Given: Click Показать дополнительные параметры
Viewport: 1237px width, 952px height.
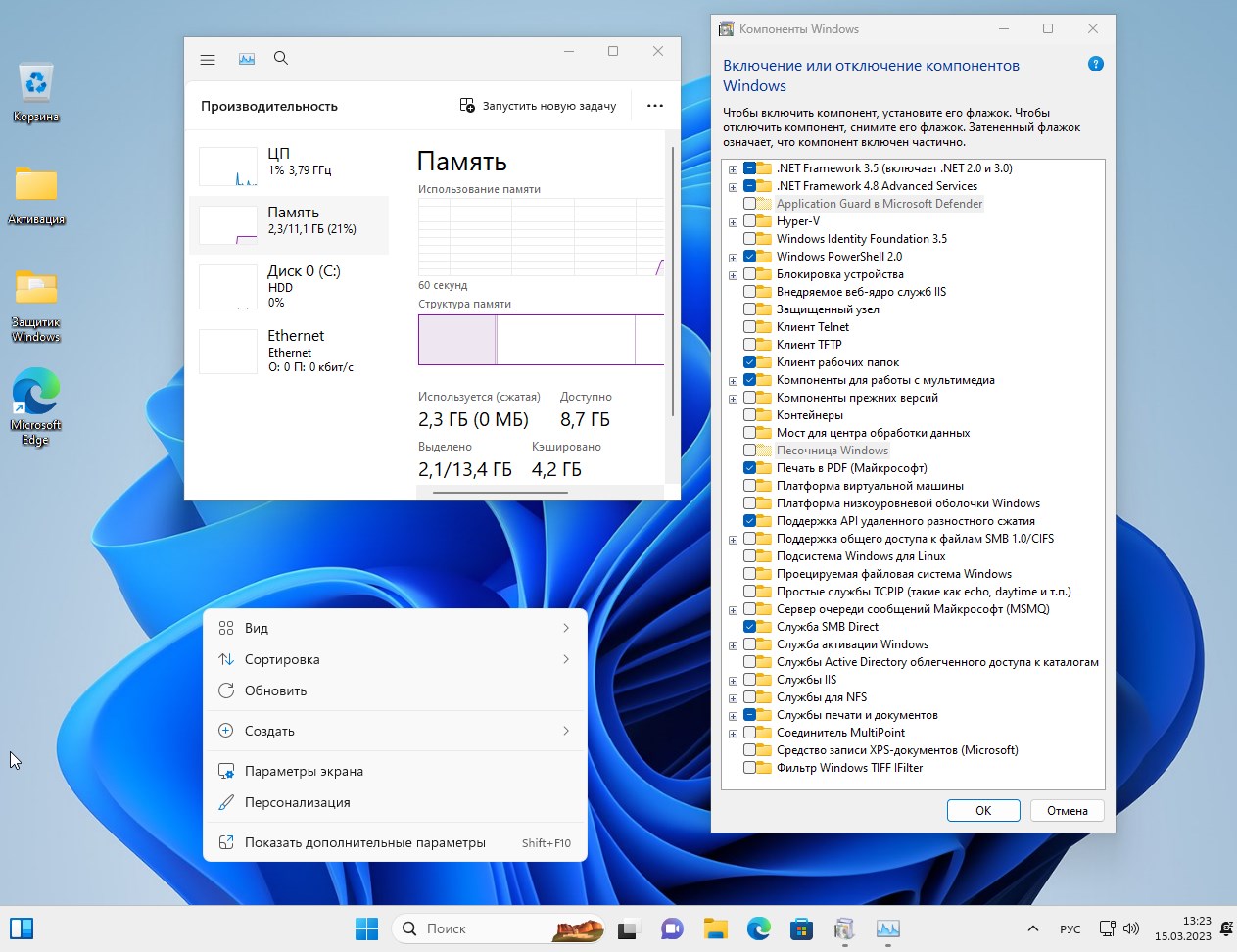Looking at the screenshot, I should coord(395,842).
